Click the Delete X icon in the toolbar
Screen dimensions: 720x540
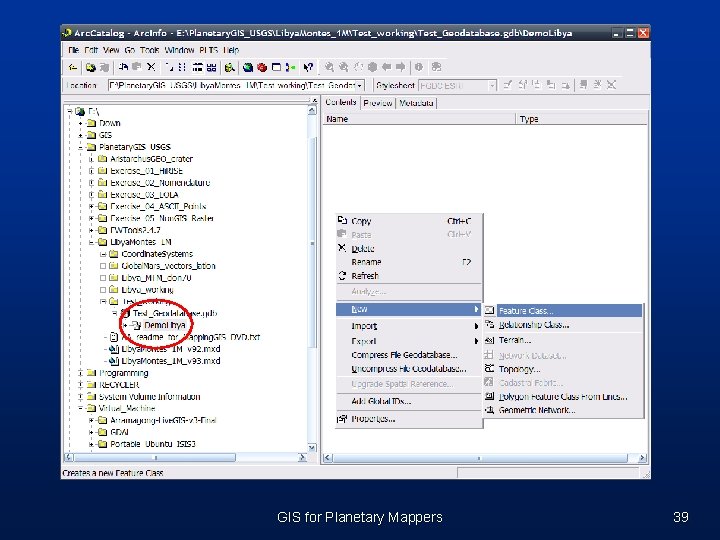151,68
